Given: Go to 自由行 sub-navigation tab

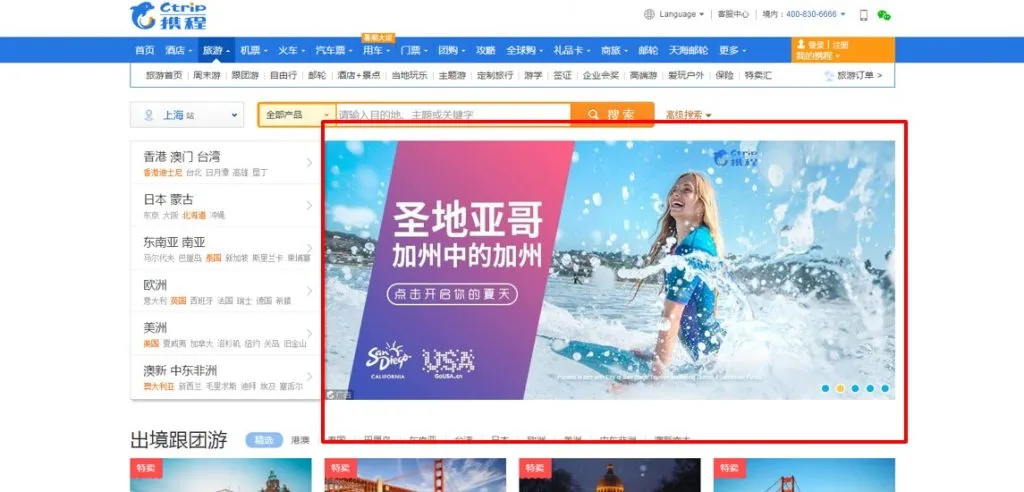Looking at the screenshot, I should 283,76.
